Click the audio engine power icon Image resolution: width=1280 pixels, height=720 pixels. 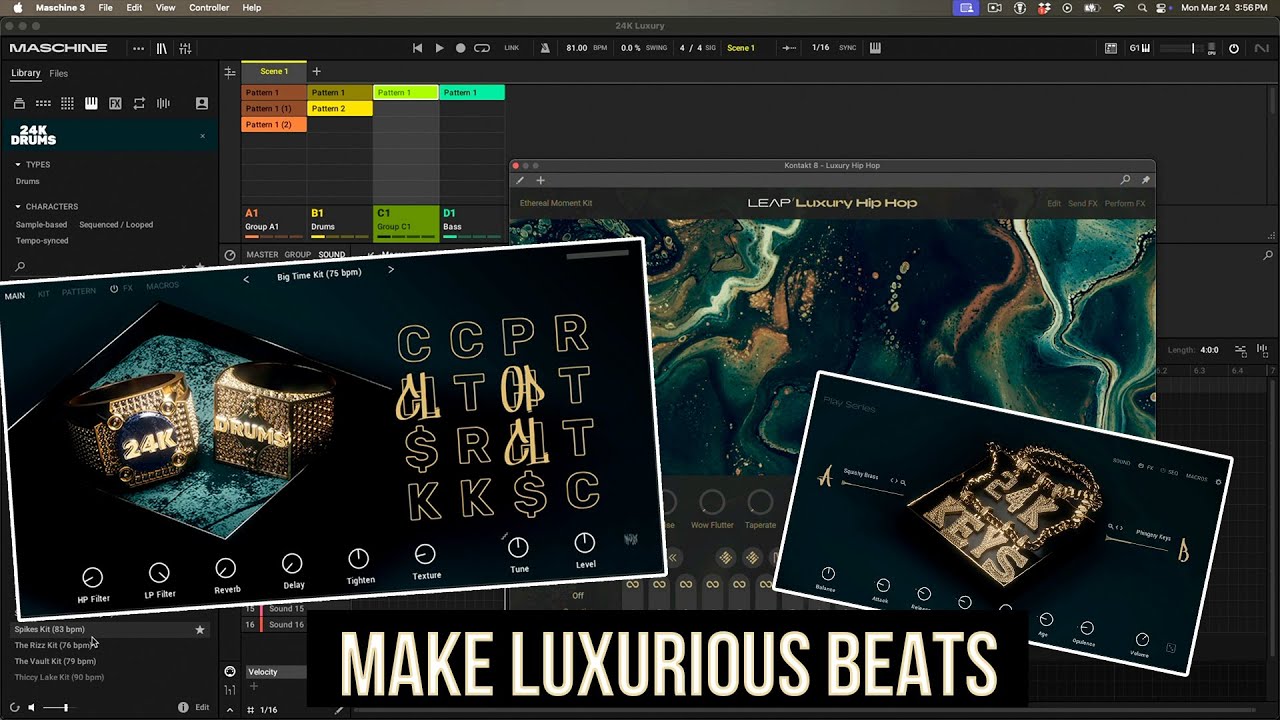point(1234,48)
